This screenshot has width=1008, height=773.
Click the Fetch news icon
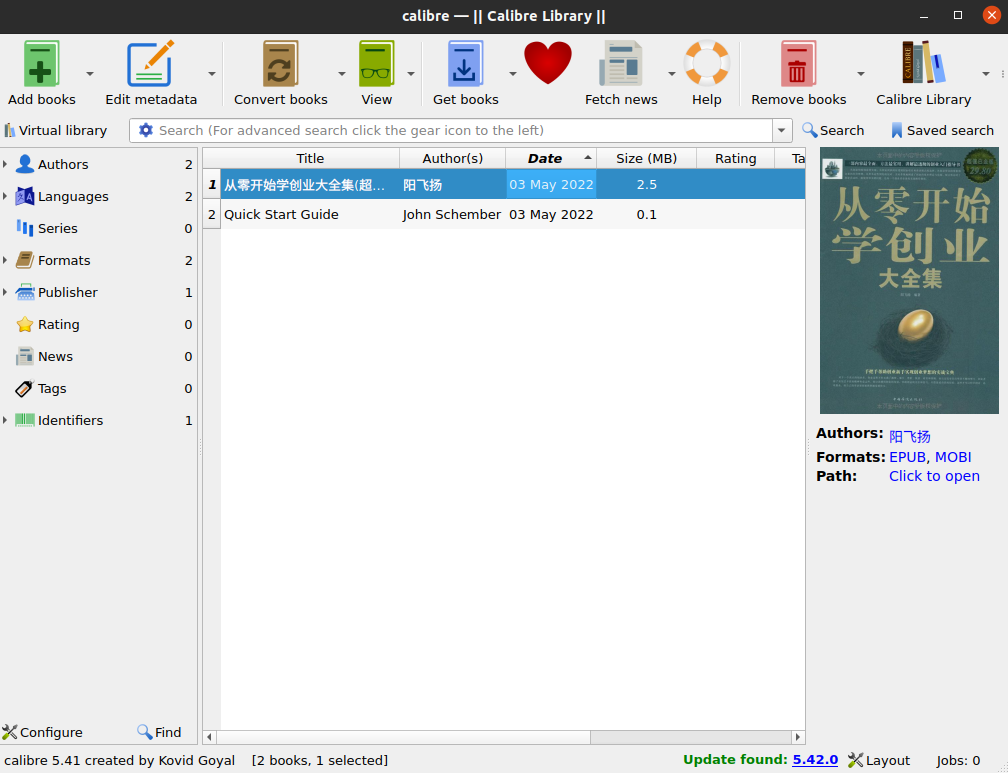coord(621,64)
